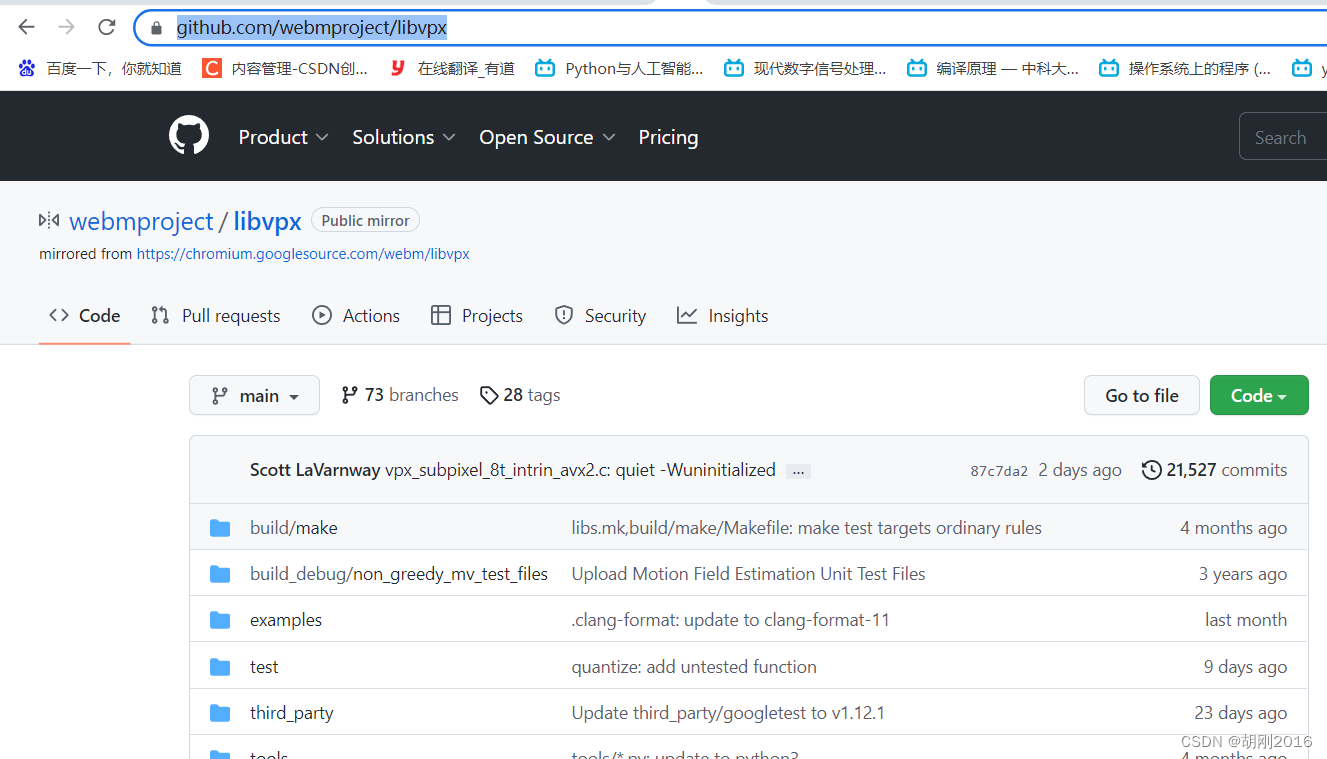Open commit hash 87c7da2

point(999,471)
